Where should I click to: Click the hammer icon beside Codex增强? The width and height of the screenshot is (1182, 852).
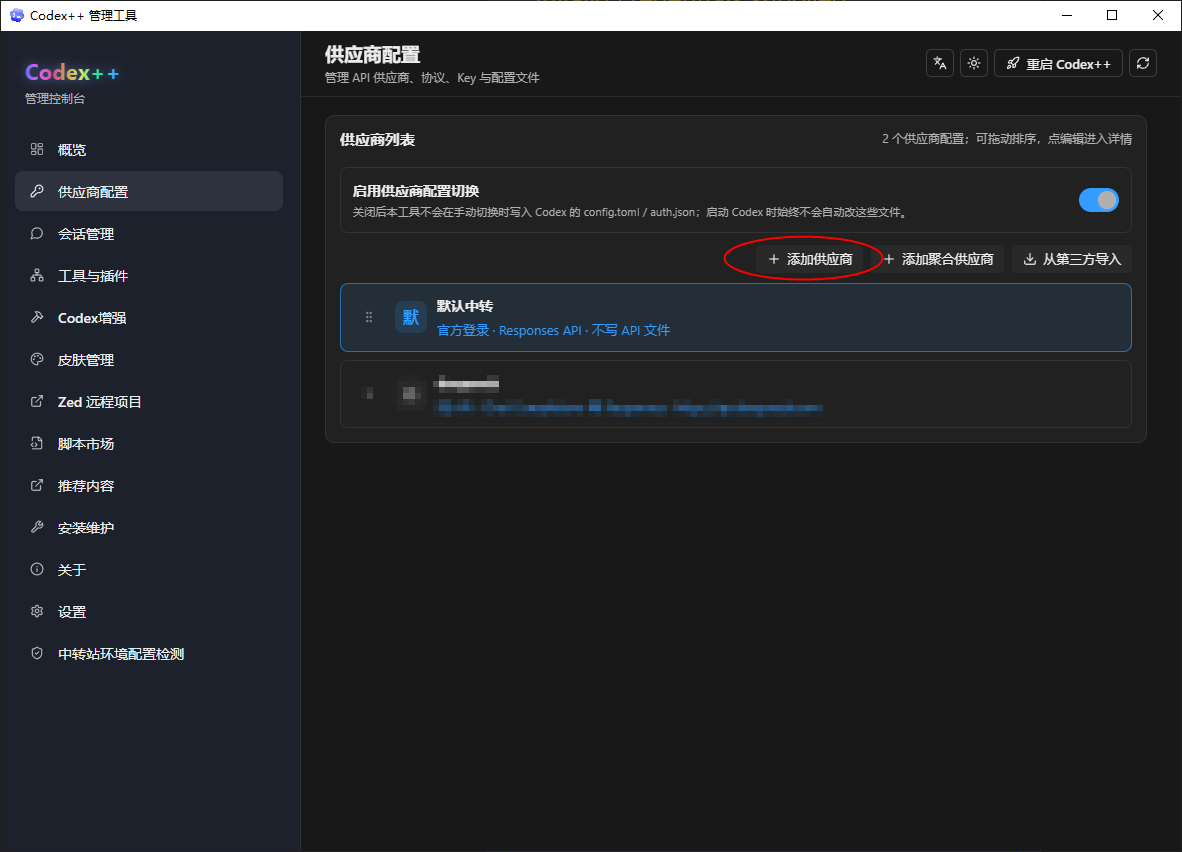click(36, 317)
